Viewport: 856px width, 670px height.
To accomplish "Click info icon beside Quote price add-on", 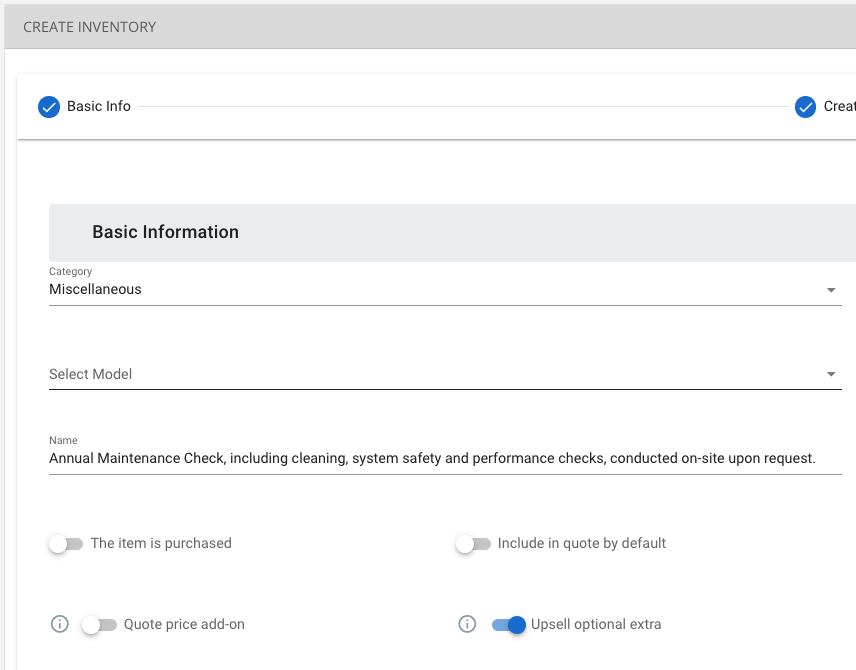I will pos(60,624).
